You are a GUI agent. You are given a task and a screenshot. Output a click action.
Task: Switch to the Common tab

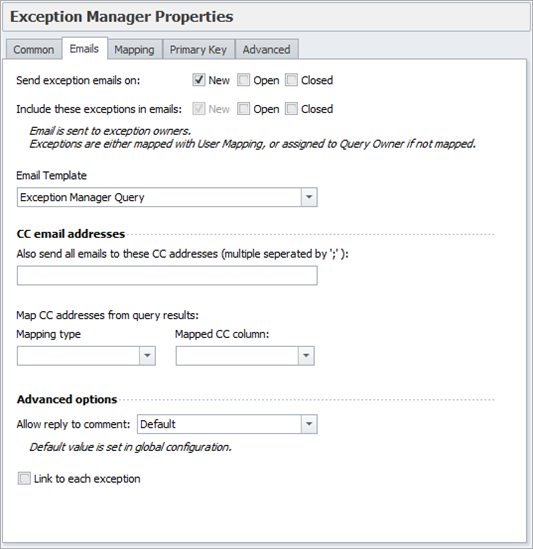coord(34,49)
